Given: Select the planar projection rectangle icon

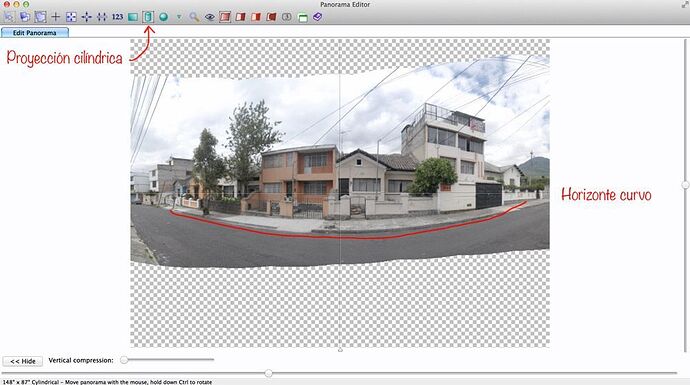Looking at the screenshot, I should (132, 17).
